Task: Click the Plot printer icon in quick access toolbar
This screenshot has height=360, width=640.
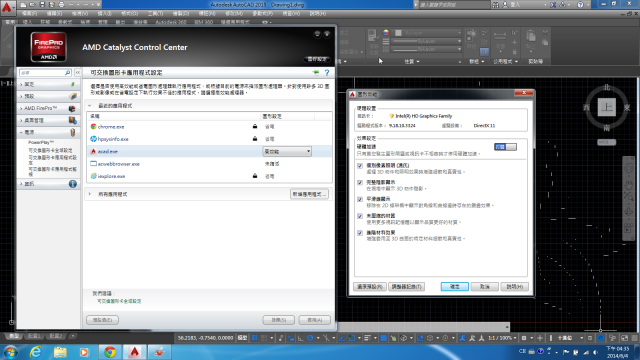Action: (x=61, y=4)
